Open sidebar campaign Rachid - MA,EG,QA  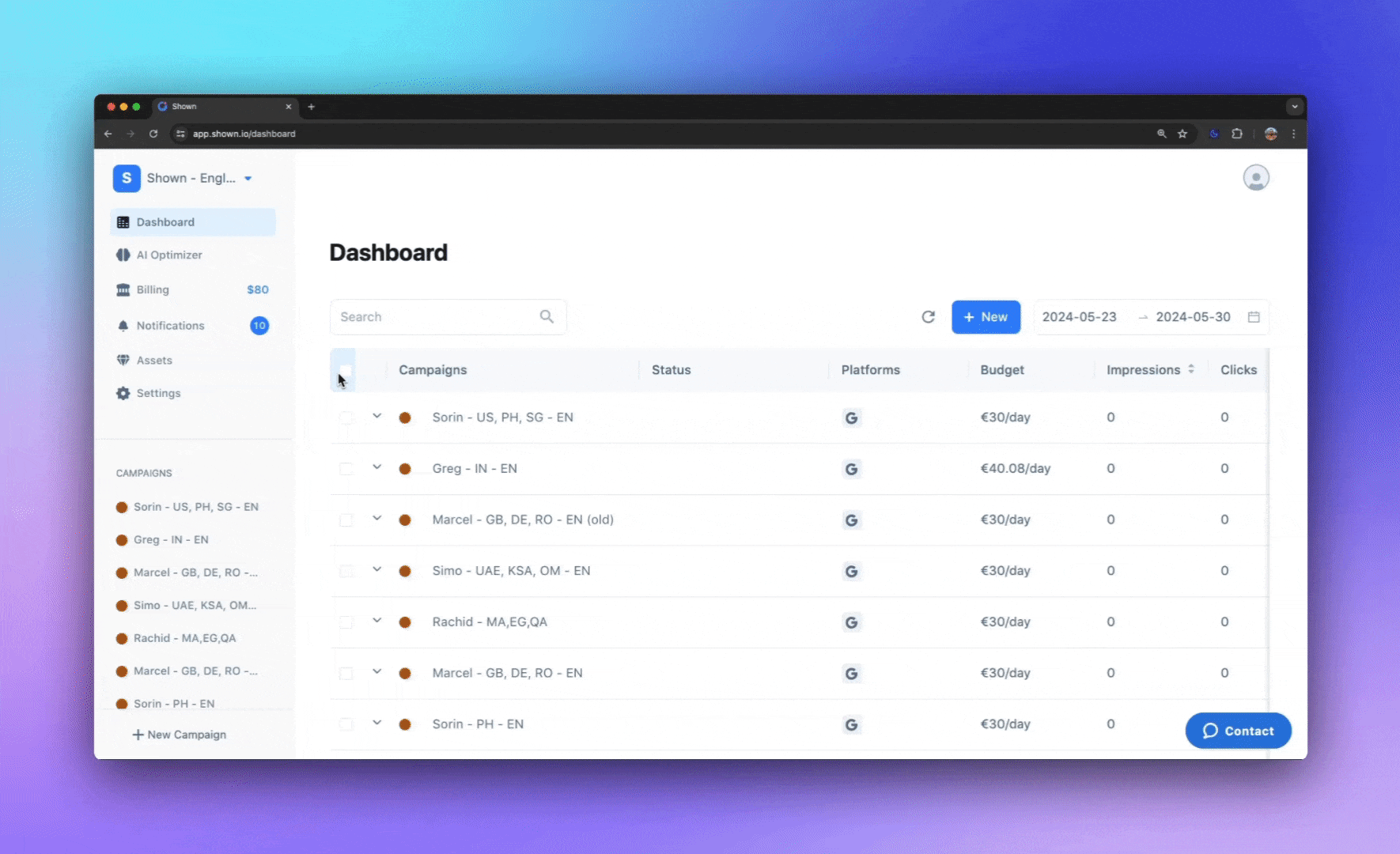(176, 638)
